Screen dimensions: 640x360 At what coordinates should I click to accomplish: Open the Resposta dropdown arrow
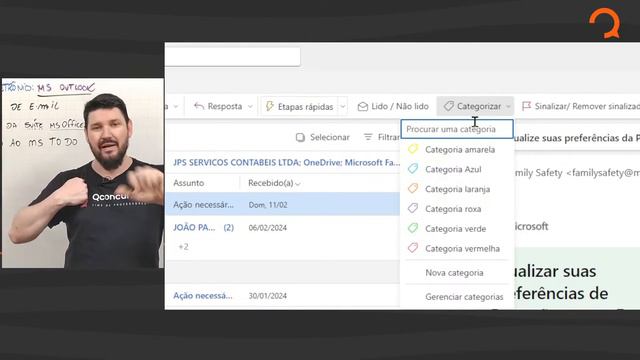[x=250, y=107]
